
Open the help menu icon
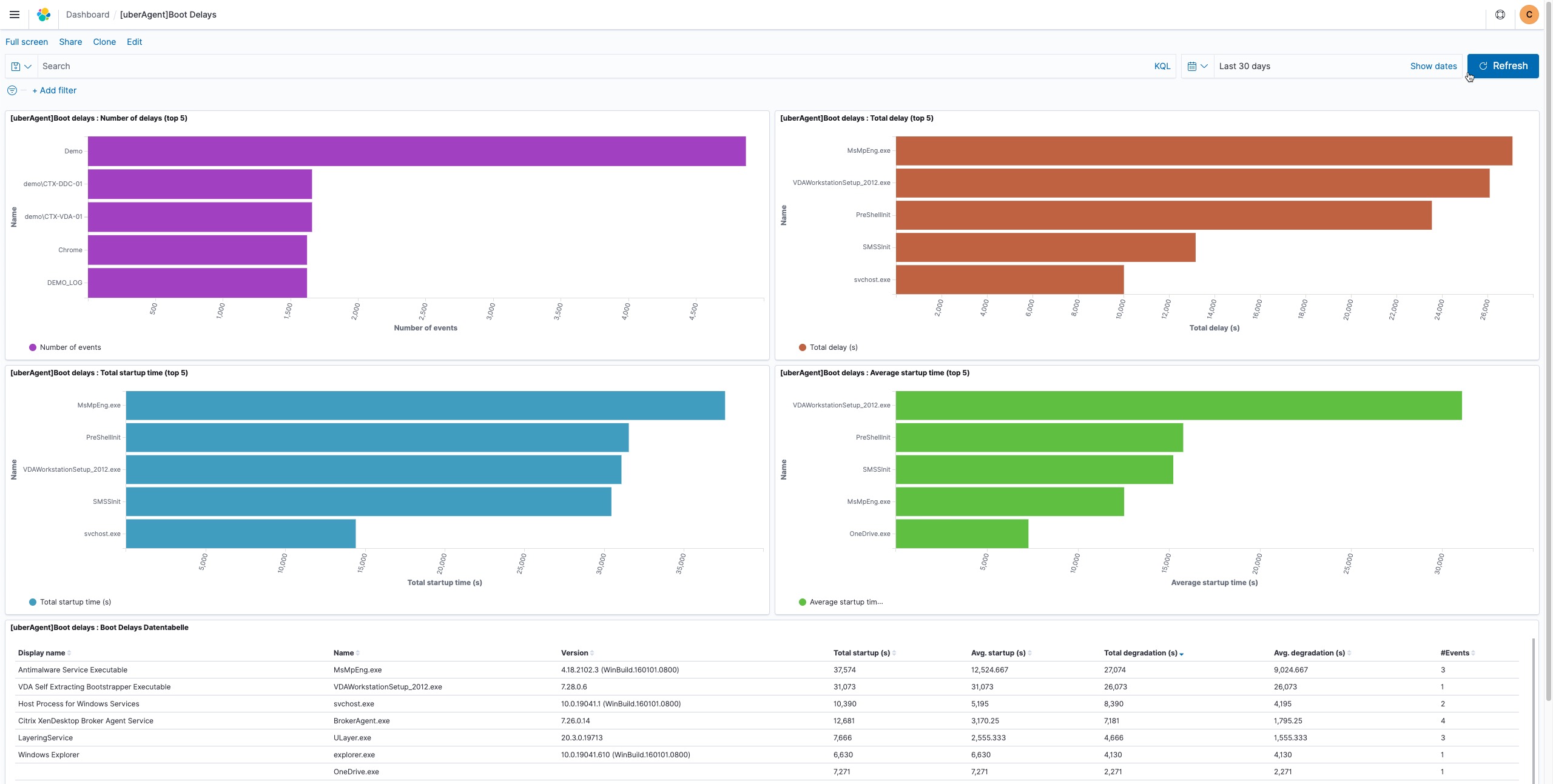(x=1500, y=15)
